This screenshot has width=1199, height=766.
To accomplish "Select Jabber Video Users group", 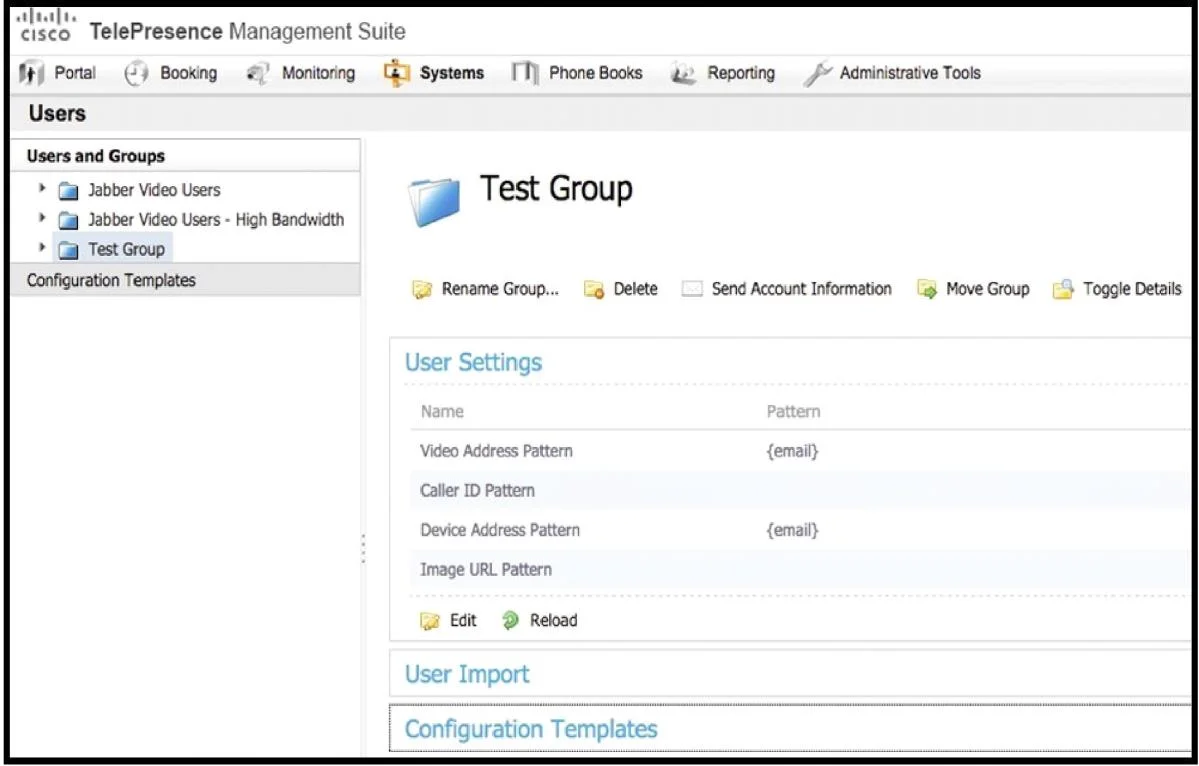I will click(x=154, y=190).
